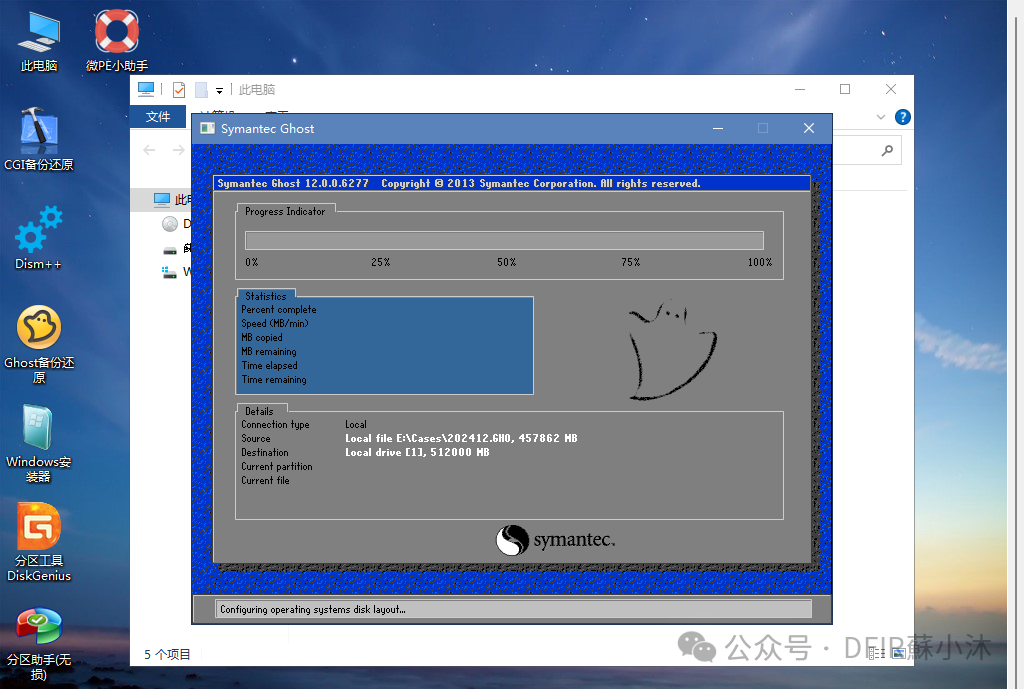The width and height of the screenshot is (1024, 689).
Task: Open the 此电脑 desktop icon
Action: click(39, 40)
